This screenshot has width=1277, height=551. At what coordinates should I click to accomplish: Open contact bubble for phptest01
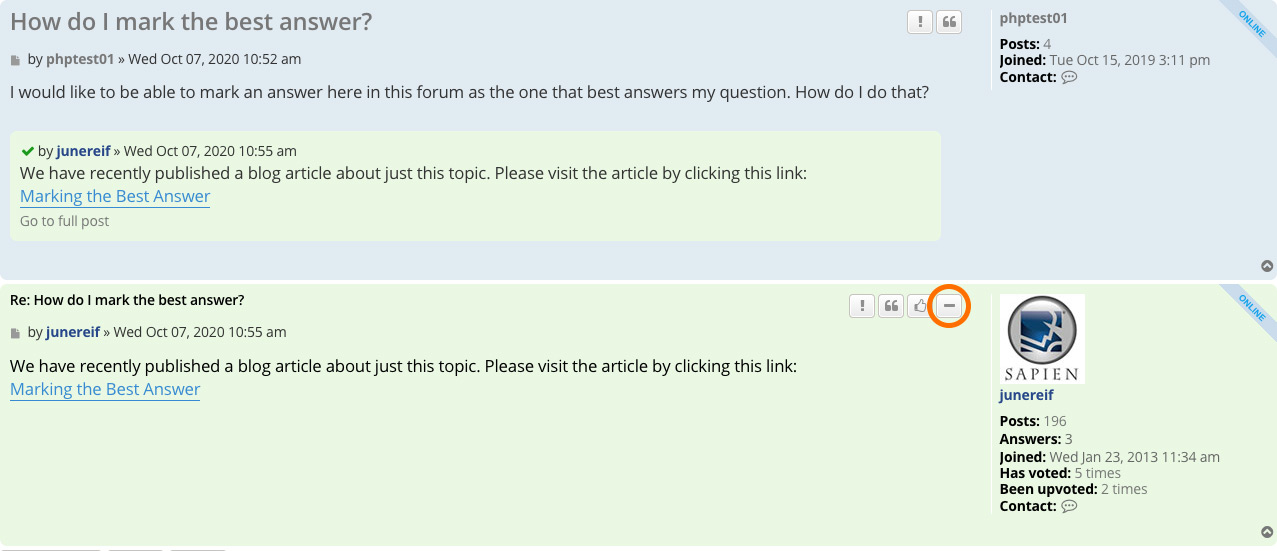(x=1069, y=77)
